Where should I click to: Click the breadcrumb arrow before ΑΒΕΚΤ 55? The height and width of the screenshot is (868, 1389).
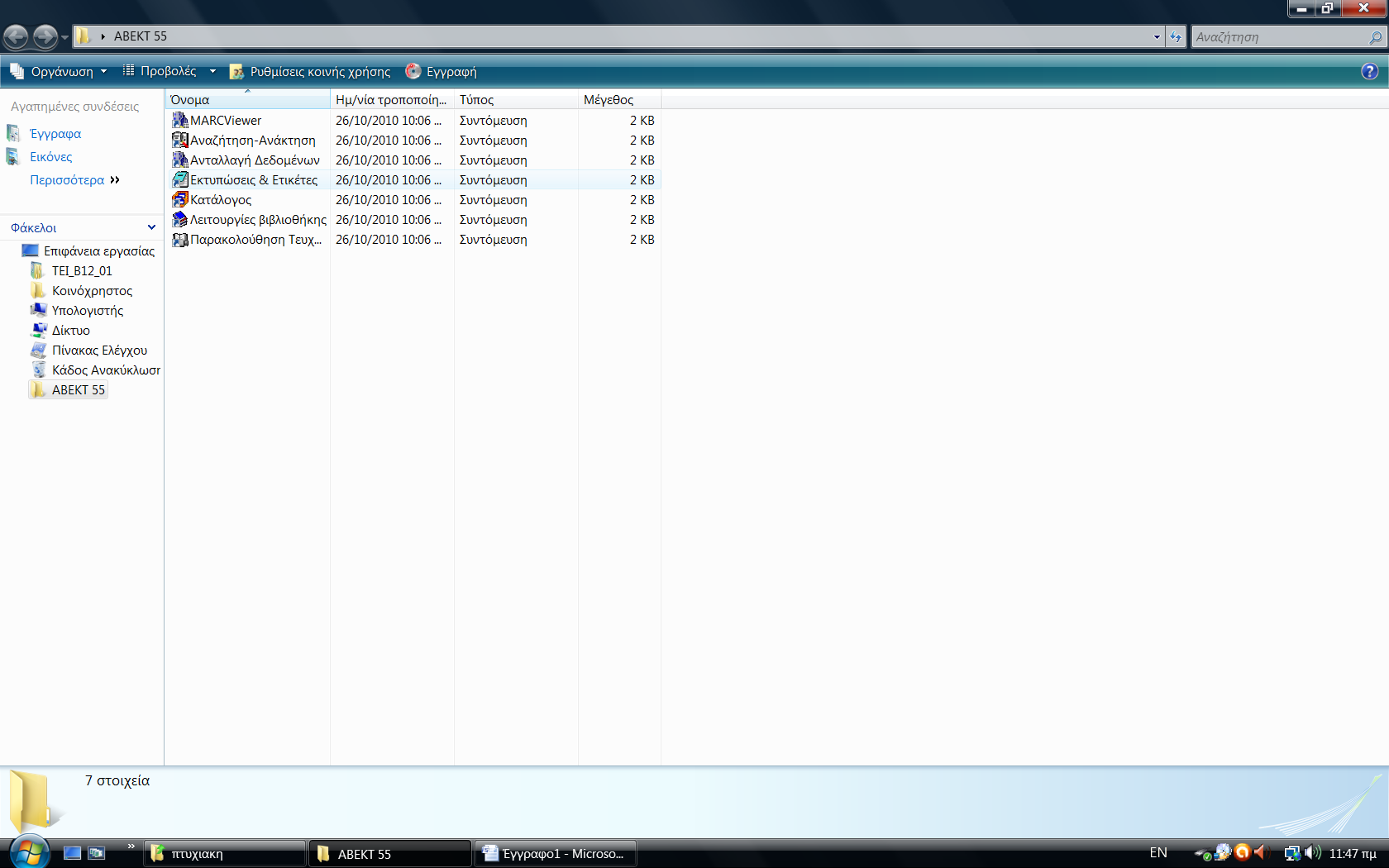[x=103, y=36]
